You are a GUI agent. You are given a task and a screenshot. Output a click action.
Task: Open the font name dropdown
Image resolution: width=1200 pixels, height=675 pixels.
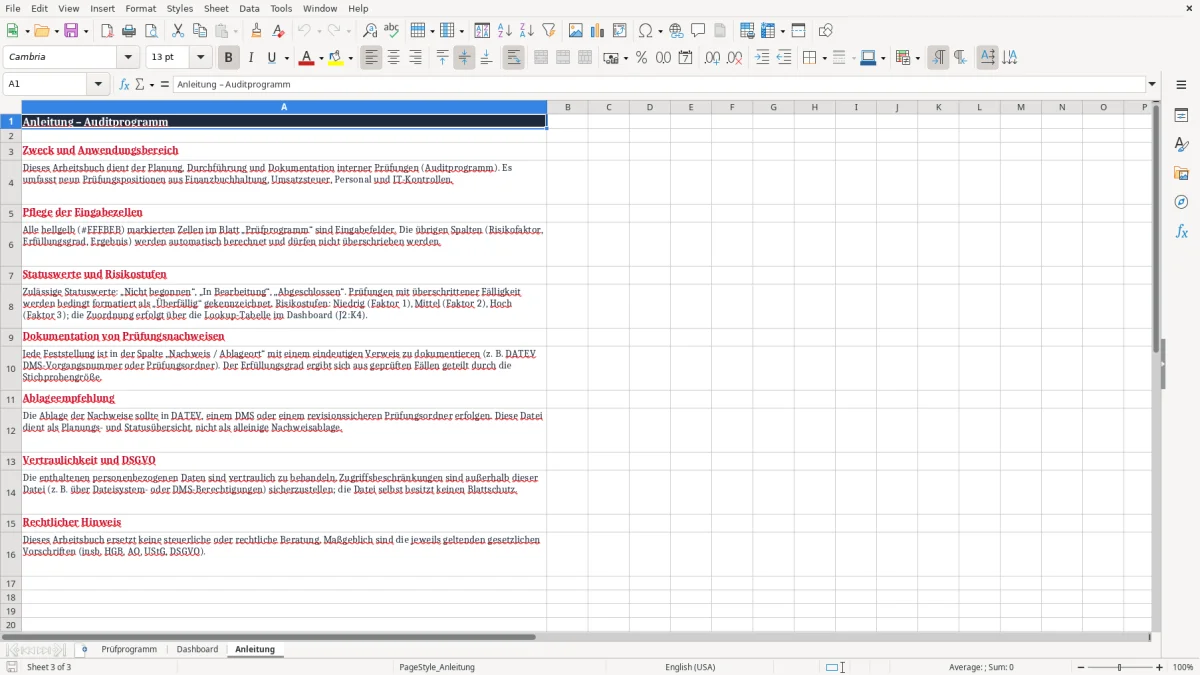point(127,58)
